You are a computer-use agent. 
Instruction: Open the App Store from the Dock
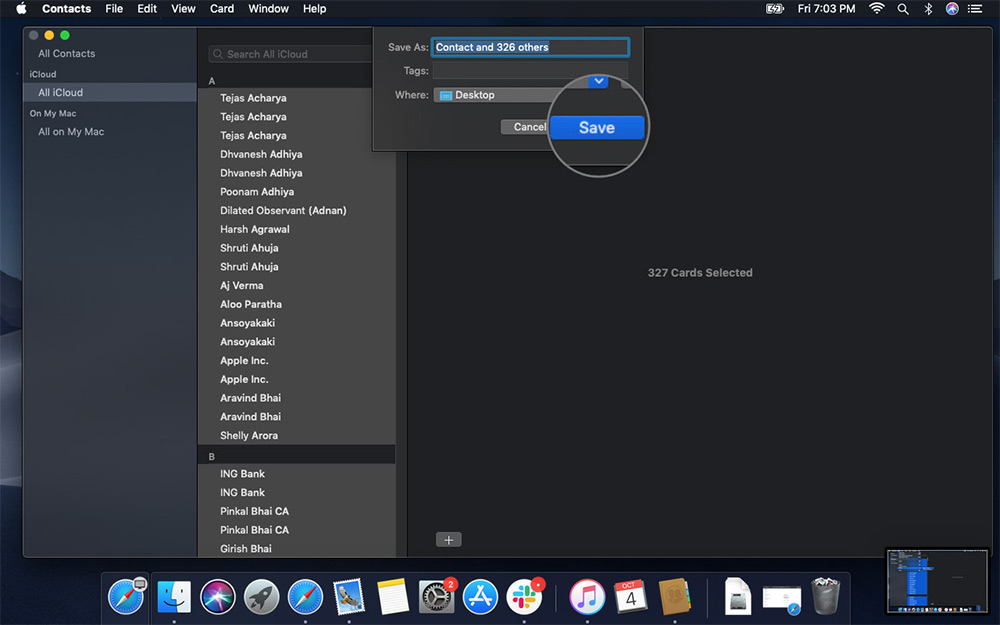[480, 597]
